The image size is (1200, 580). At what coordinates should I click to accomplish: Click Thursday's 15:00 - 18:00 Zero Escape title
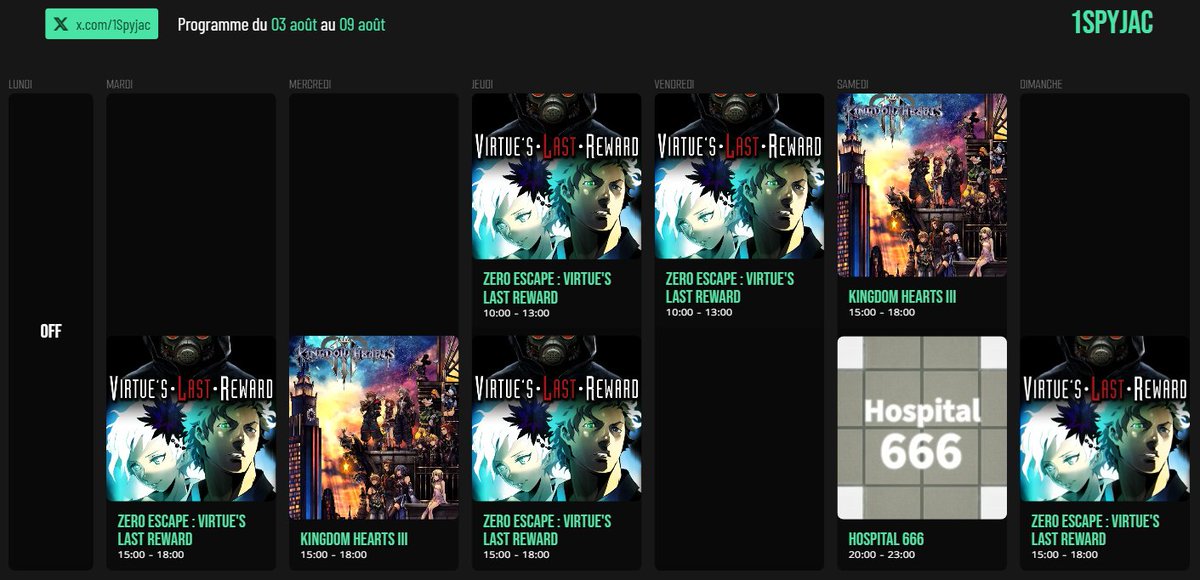546,530
